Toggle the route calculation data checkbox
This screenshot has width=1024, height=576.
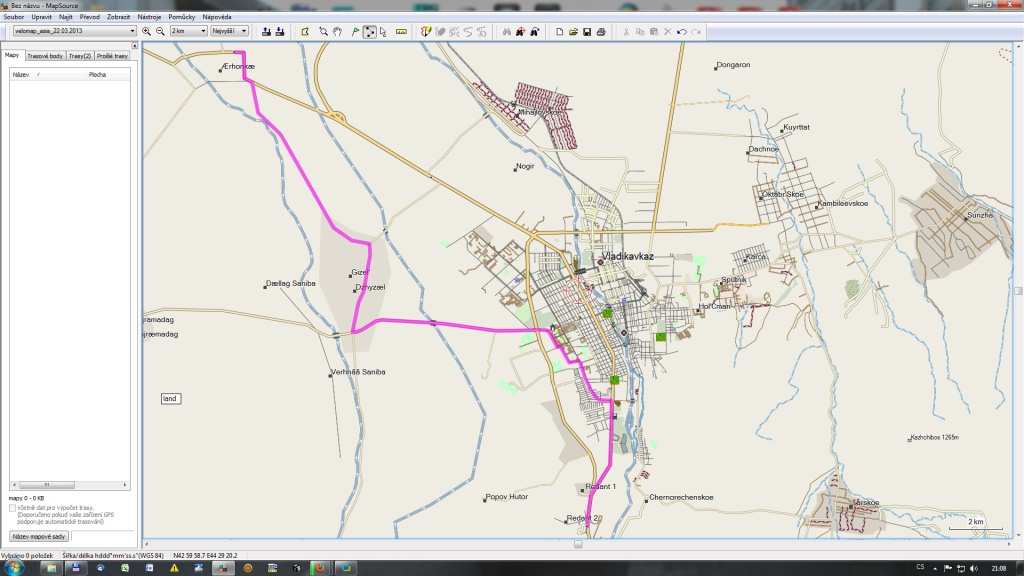[12, 508]
